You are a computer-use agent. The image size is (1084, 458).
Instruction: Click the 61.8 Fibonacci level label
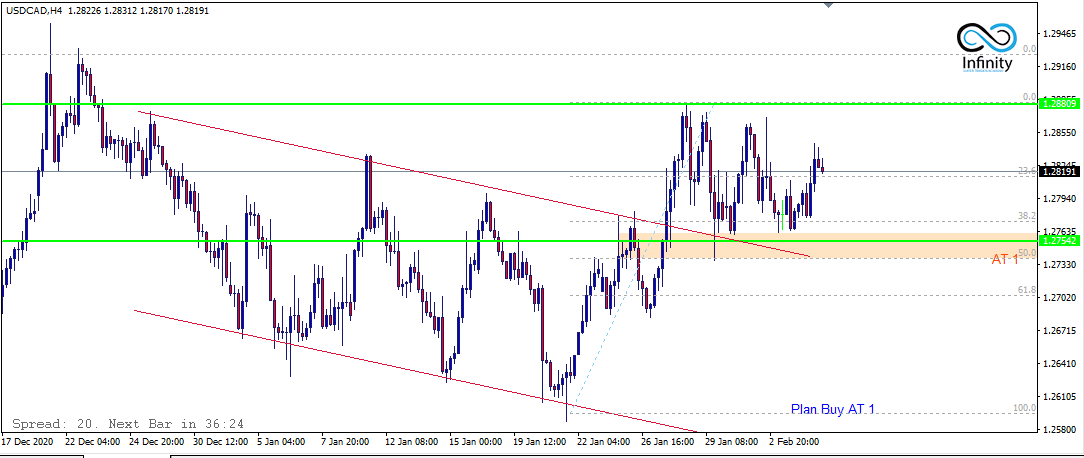[x=1027, y=291]
